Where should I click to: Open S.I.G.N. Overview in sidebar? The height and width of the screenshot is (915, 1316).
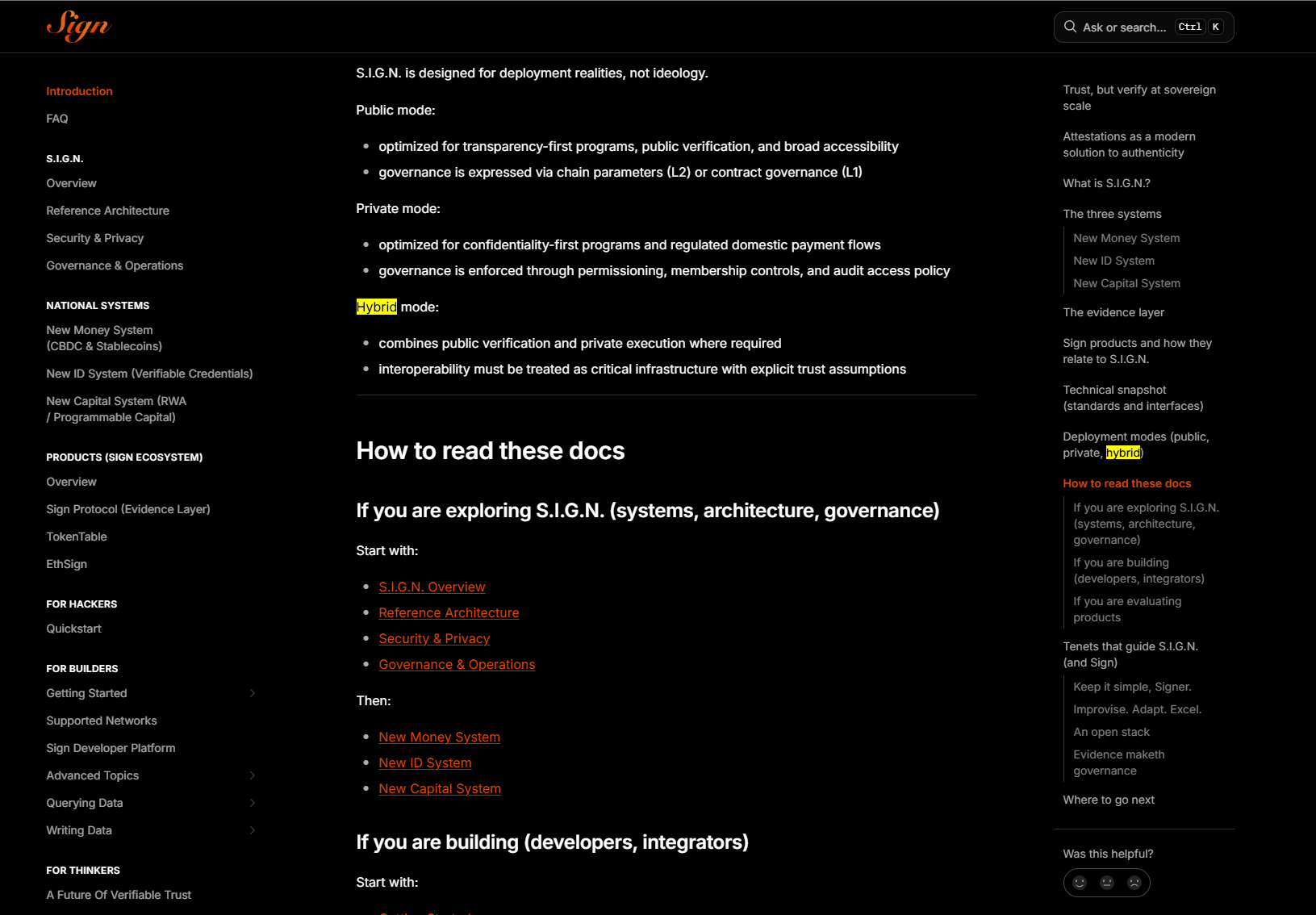71,183
